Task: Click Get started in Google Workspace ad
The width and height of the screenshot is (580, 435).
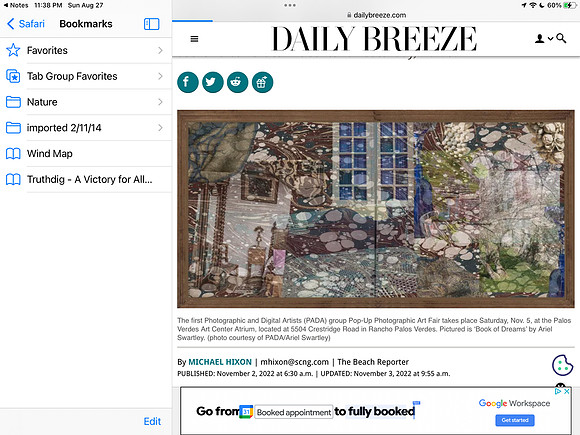Action: click(515, 420)
